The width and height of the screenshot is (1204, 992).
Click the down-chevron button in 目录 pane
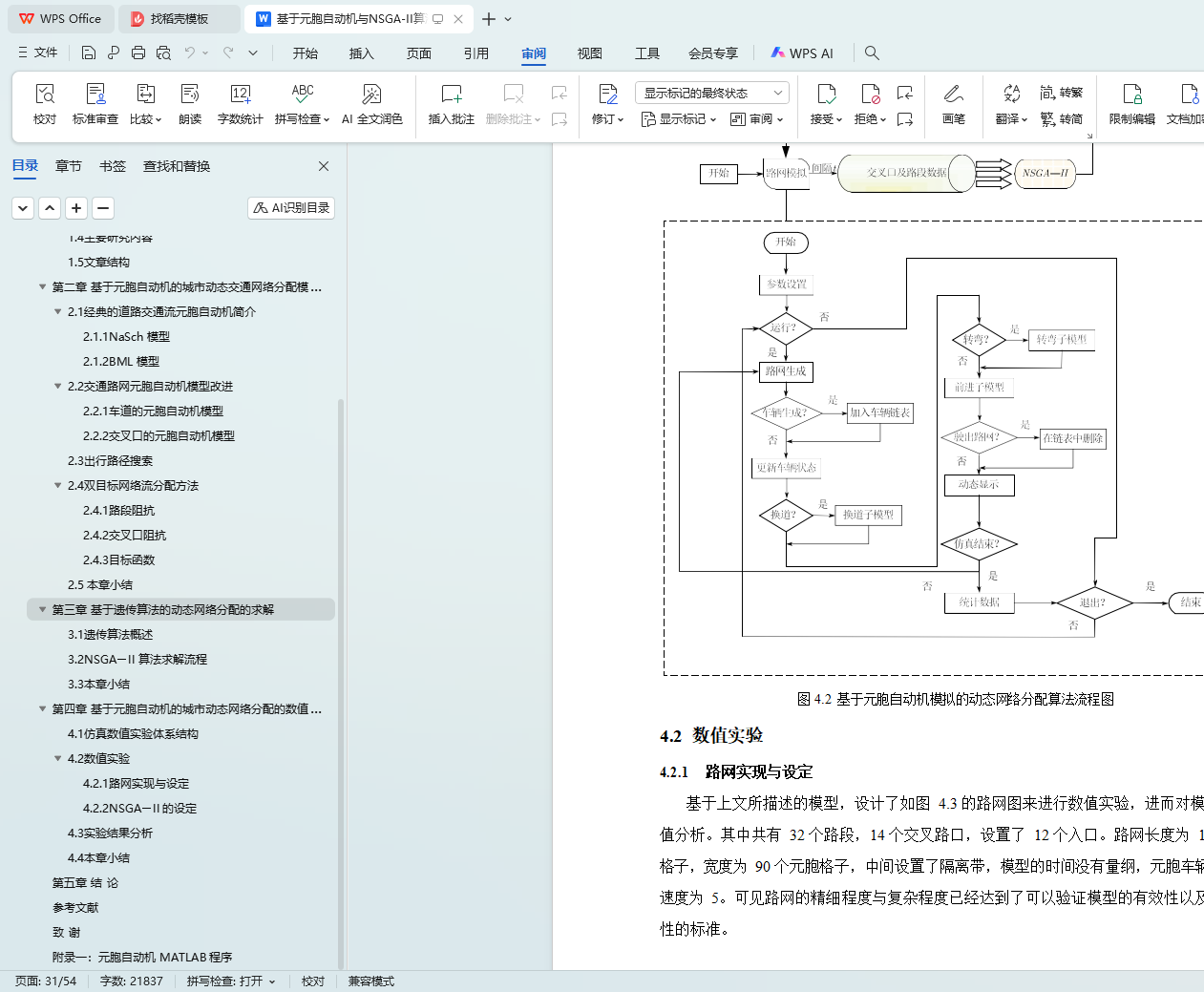[23, 207]
